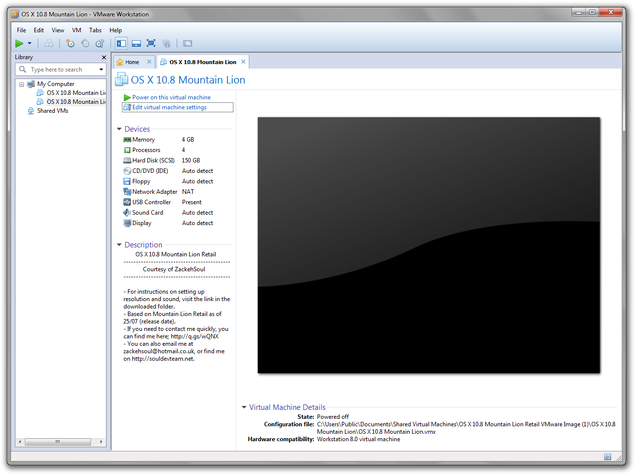Click the USB Controller device icon

127,202
